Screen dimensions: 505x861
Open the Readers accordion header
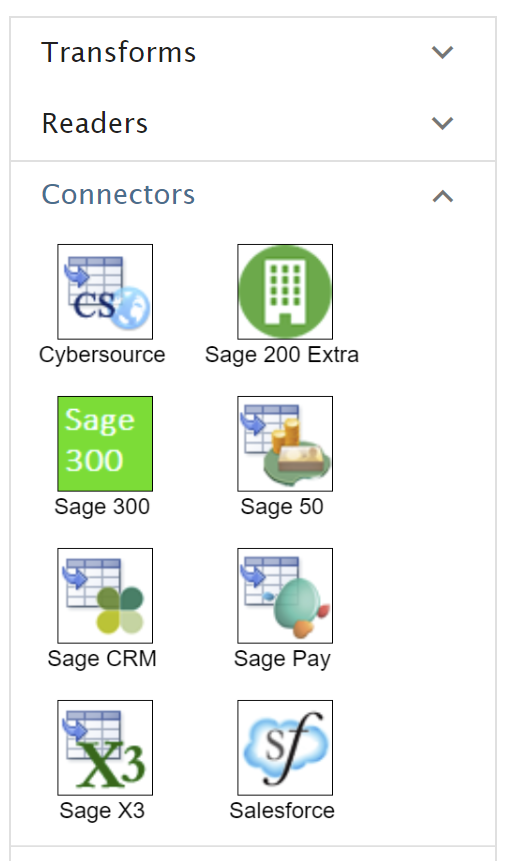252,124
